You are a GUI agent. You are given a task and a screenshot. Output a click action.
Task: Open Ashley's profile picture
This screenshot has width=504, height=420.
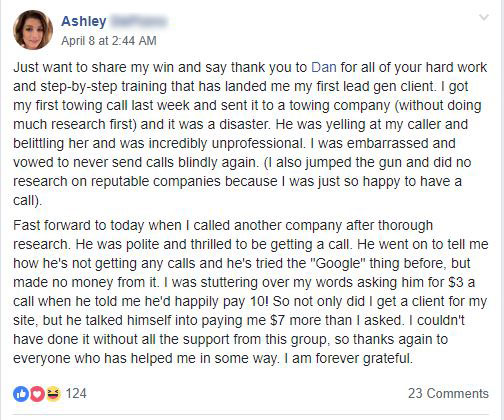(x=33, y=30)
